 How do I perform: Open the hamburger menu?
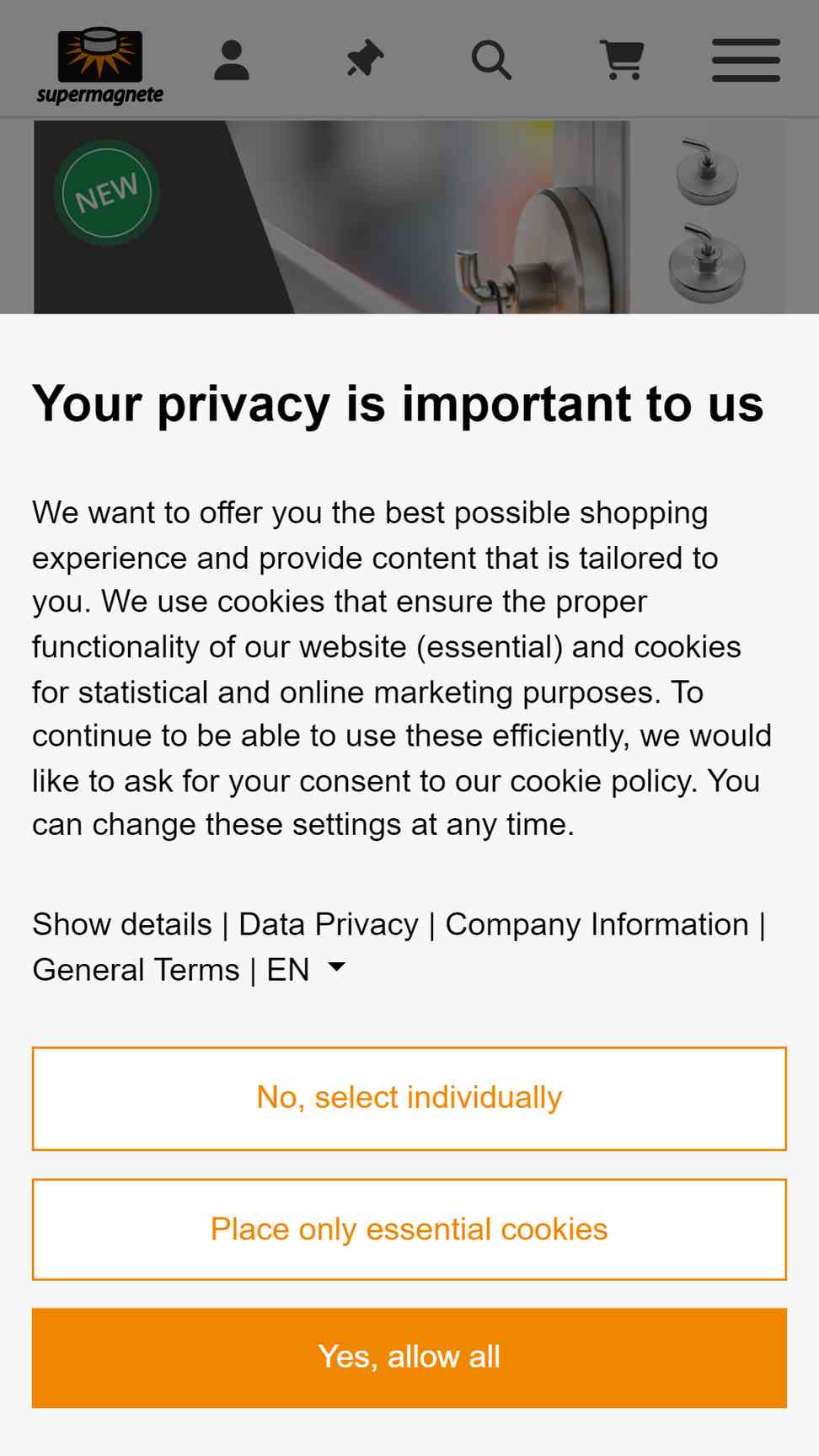746,61
